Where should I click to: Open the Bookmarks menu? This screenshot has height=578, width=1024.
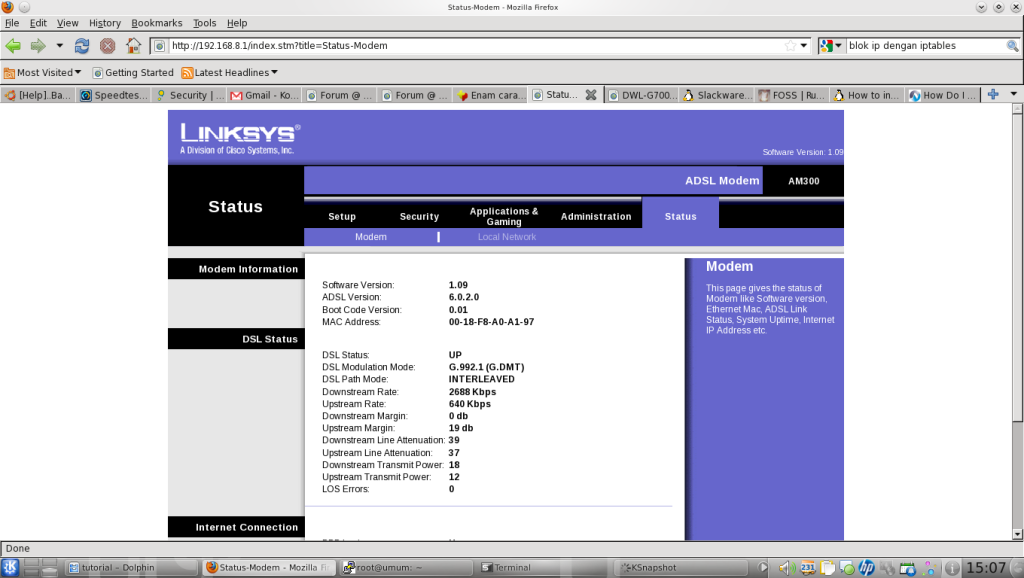pos(157,23)
